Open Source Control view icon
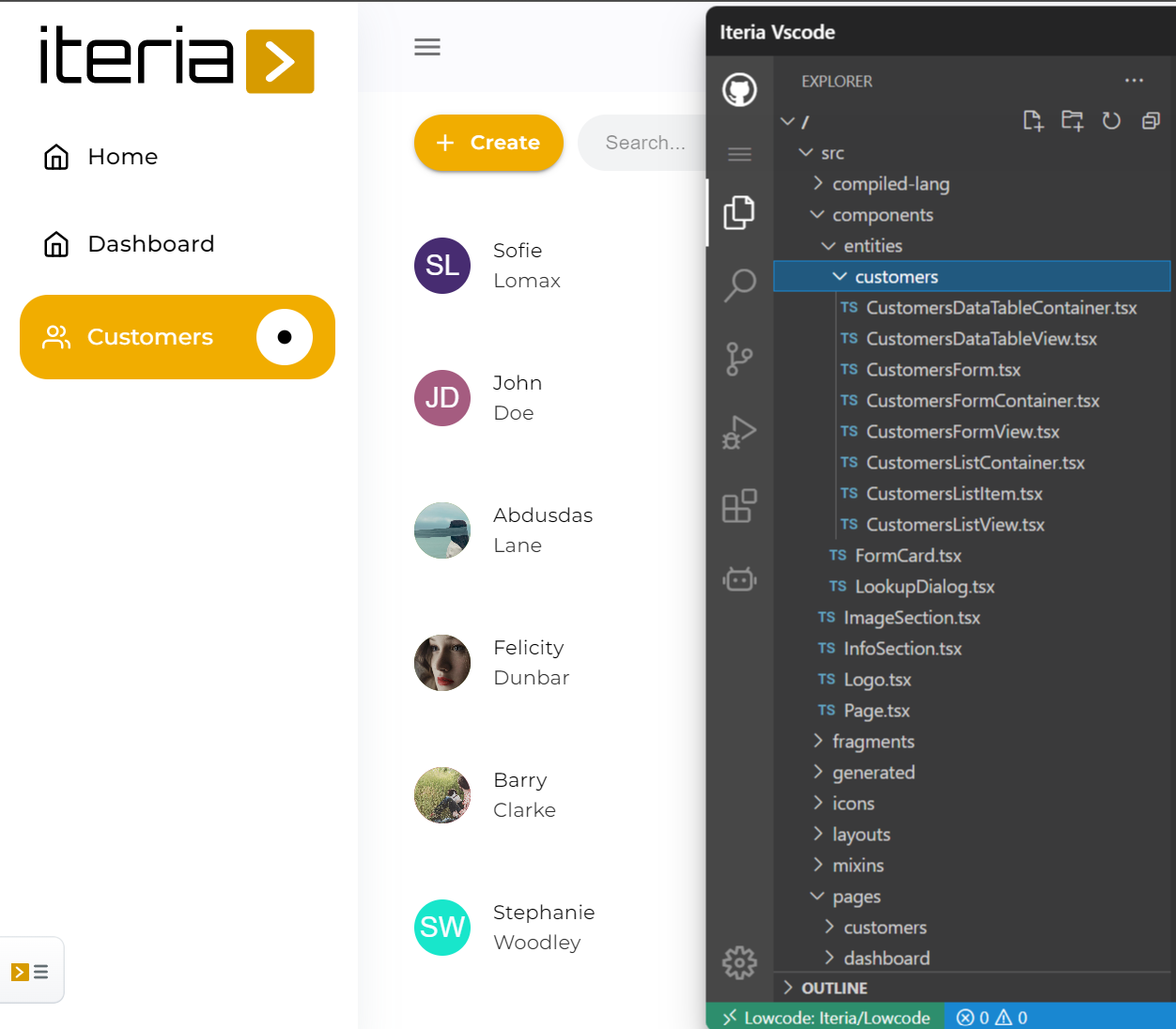This screenshot has height=1029, width=1176. 739,359
